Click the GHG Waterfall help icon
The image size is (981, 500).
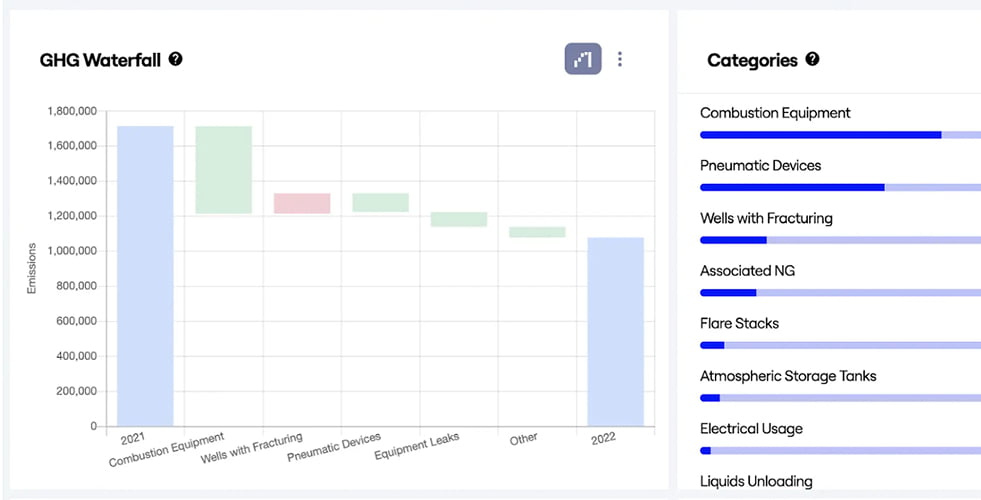coord(176,59)
